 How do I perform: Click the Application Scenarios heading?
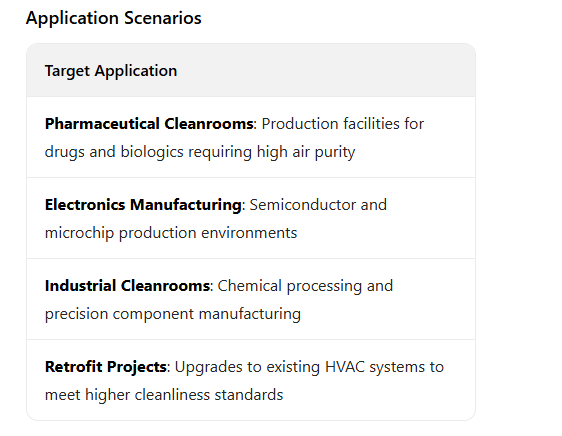pyautogui.click(x=114, y=18)
